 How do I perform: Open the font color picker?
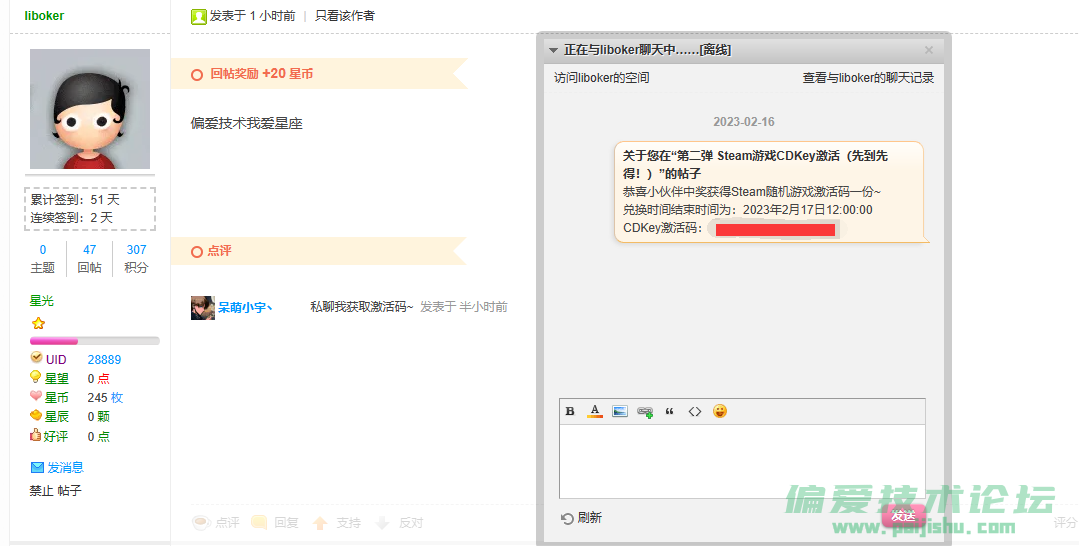pos(595,411)
